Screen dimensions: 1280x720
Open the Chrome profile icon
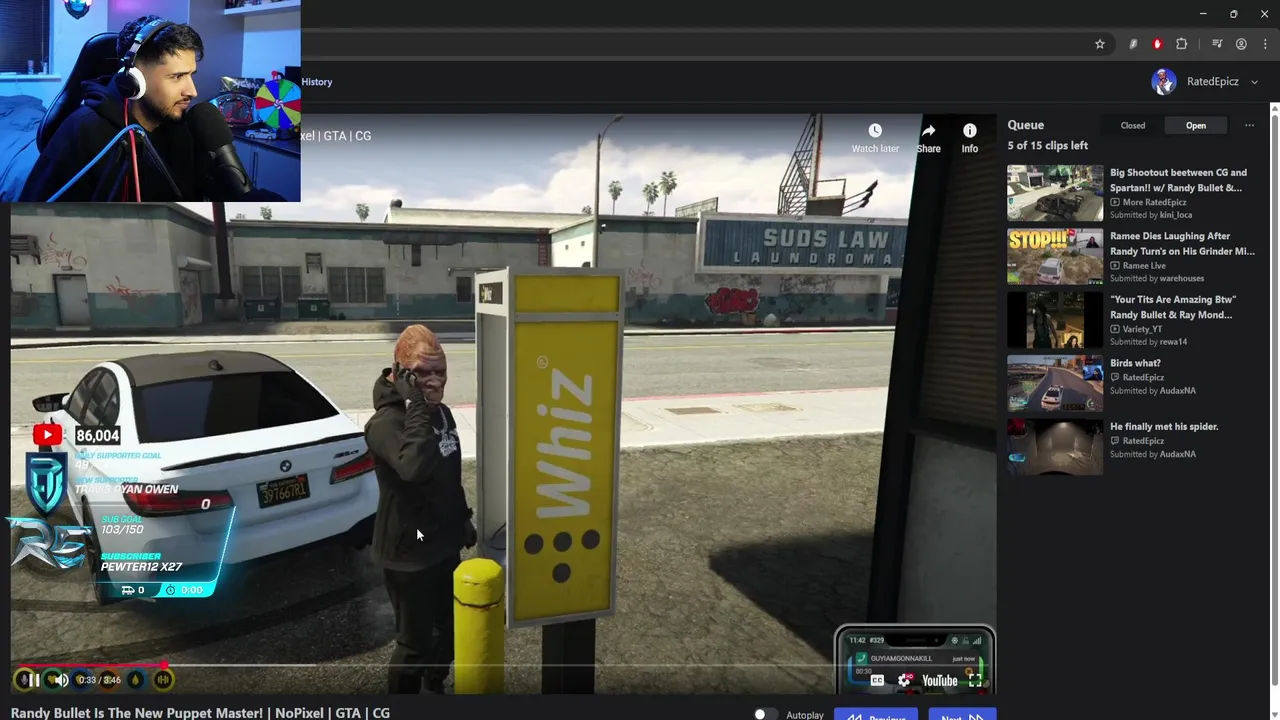1241,44
